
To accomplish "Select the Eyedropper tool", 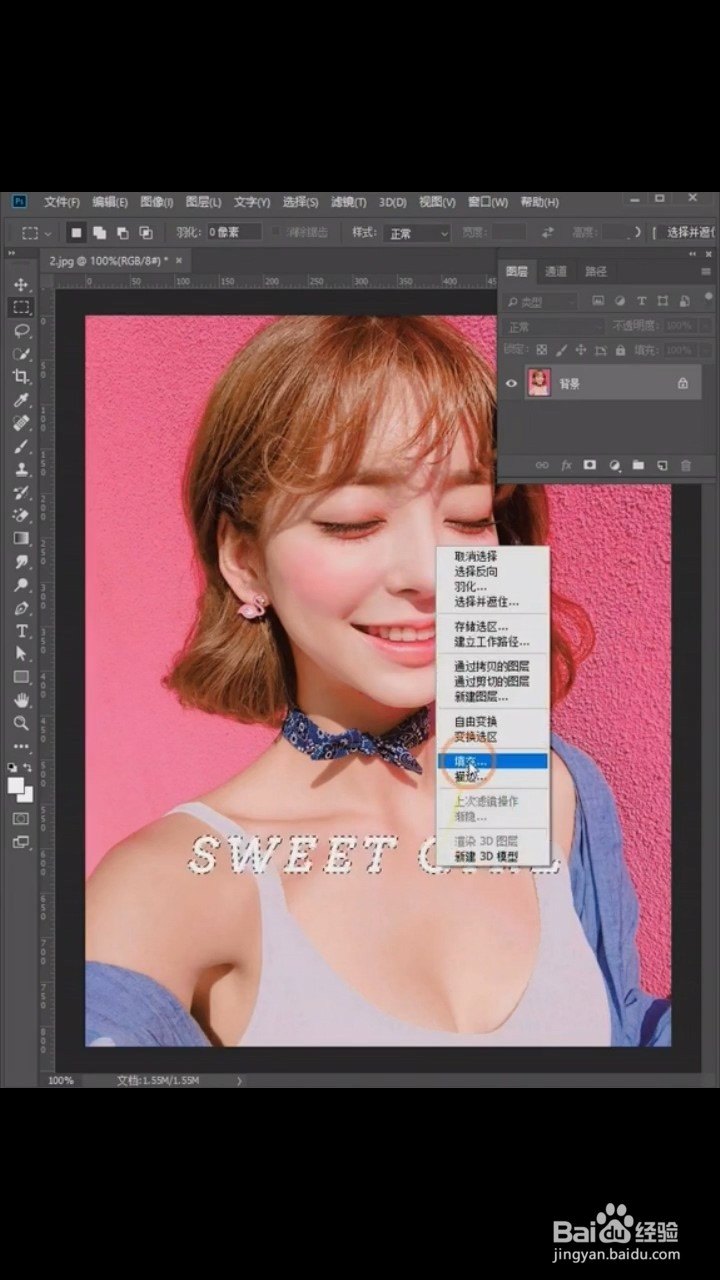I will coord(21,399).
